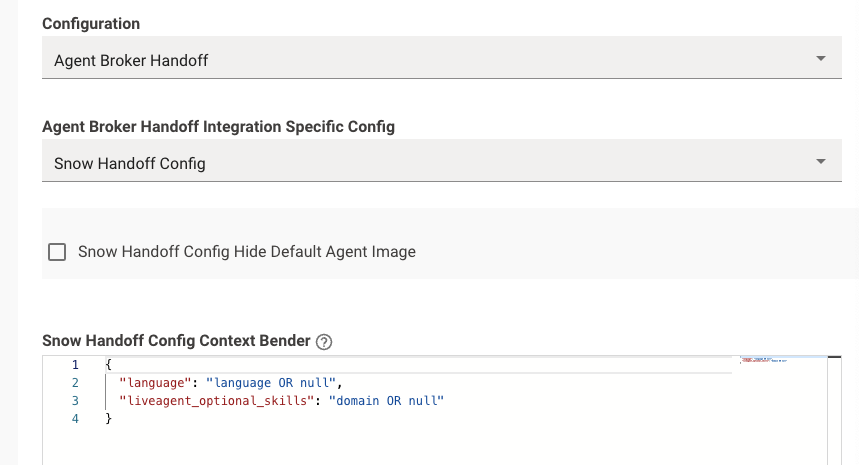Image resolution: width=859 pixels, height=465 pixels.
Task: Open the Snow Handoff Config dropdown arrow
Action: point(821,161)
